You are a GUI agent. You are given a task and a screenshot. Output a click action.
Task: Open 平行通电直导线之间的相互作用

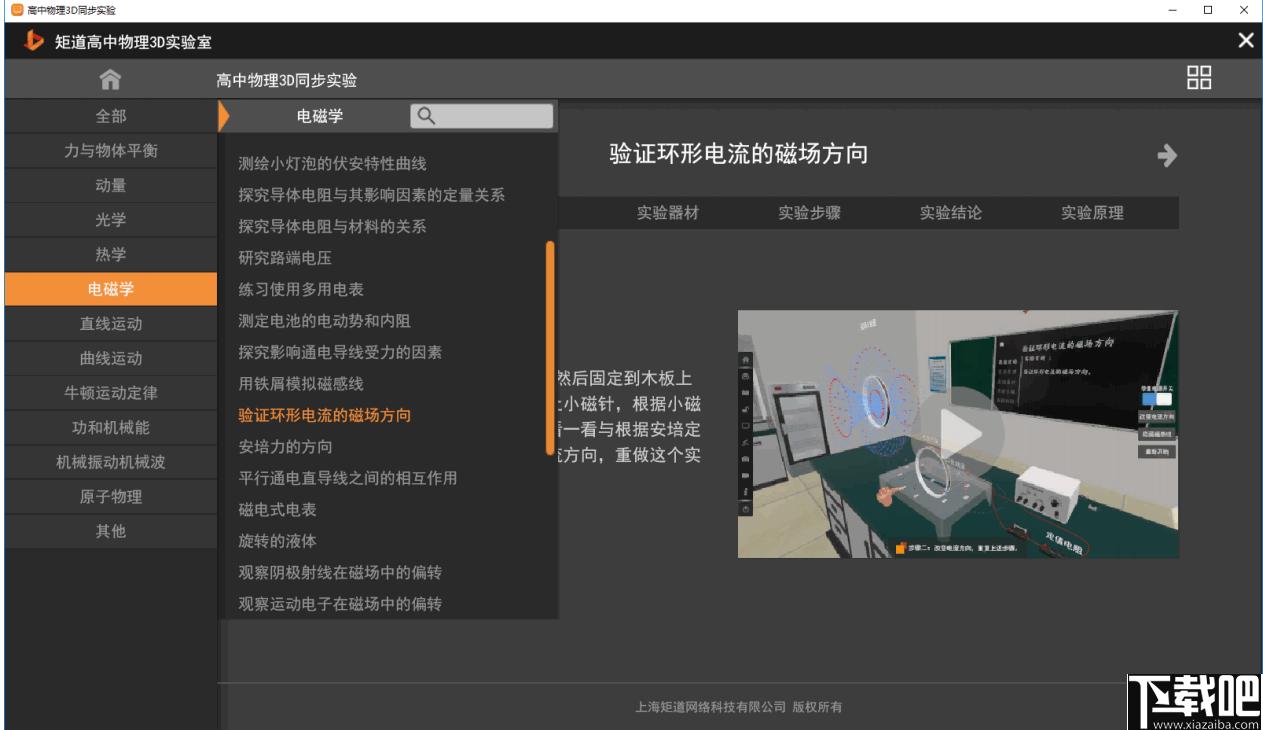tap(348, 478)
